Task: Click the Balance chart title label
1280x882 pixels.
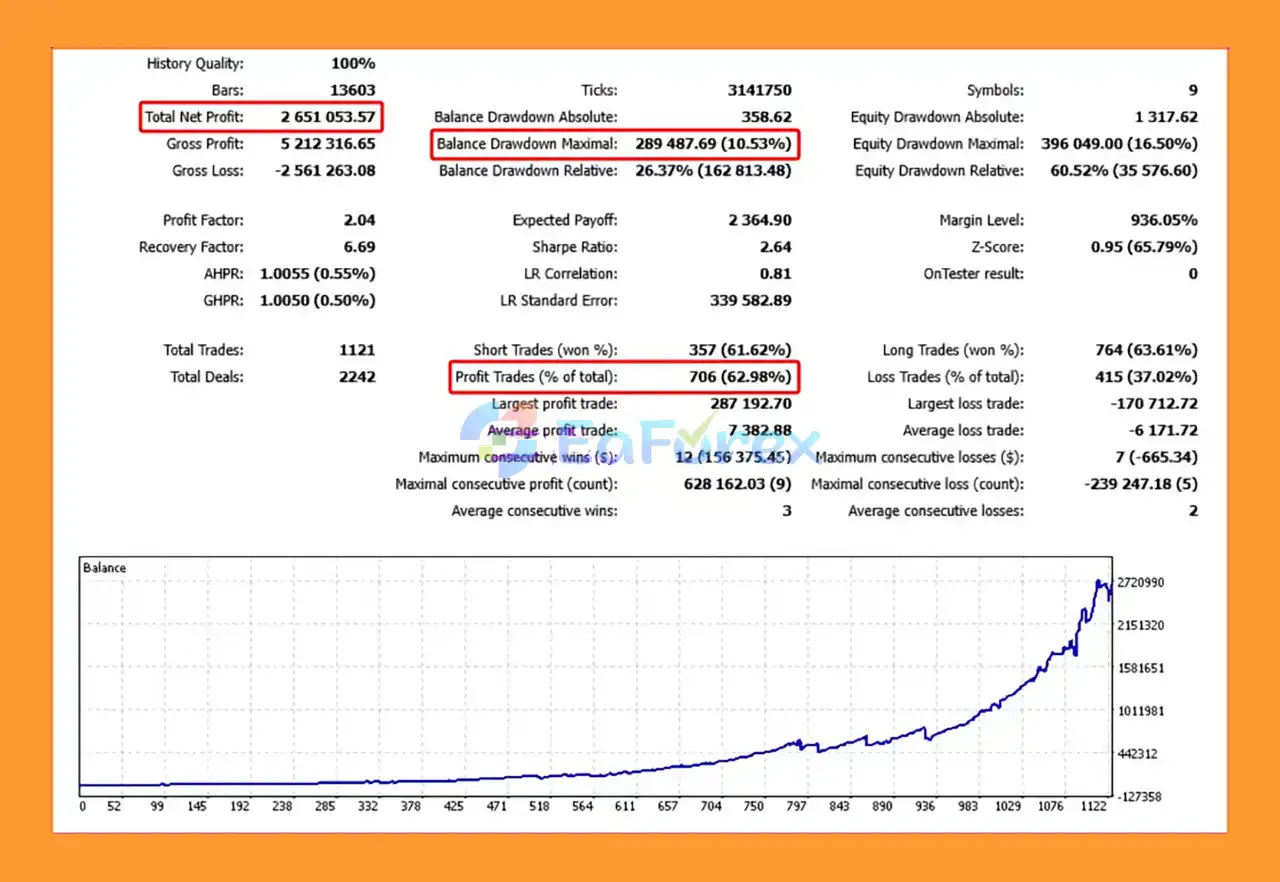Action: 105,568
